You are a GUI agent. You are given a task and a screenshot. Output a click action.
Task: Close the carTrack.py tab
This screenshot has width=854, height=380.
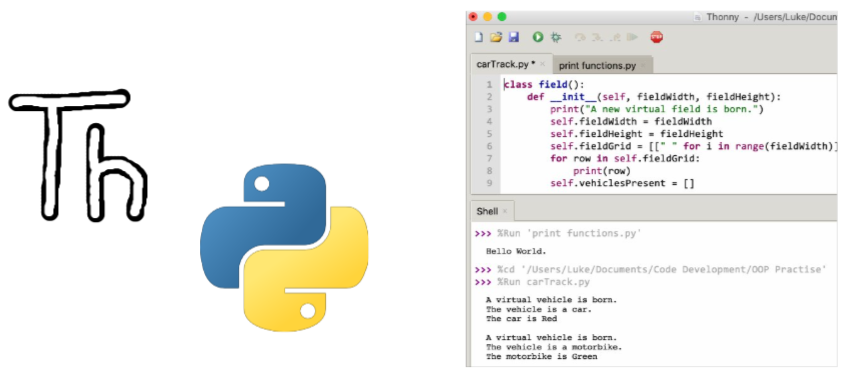point(543,64)
